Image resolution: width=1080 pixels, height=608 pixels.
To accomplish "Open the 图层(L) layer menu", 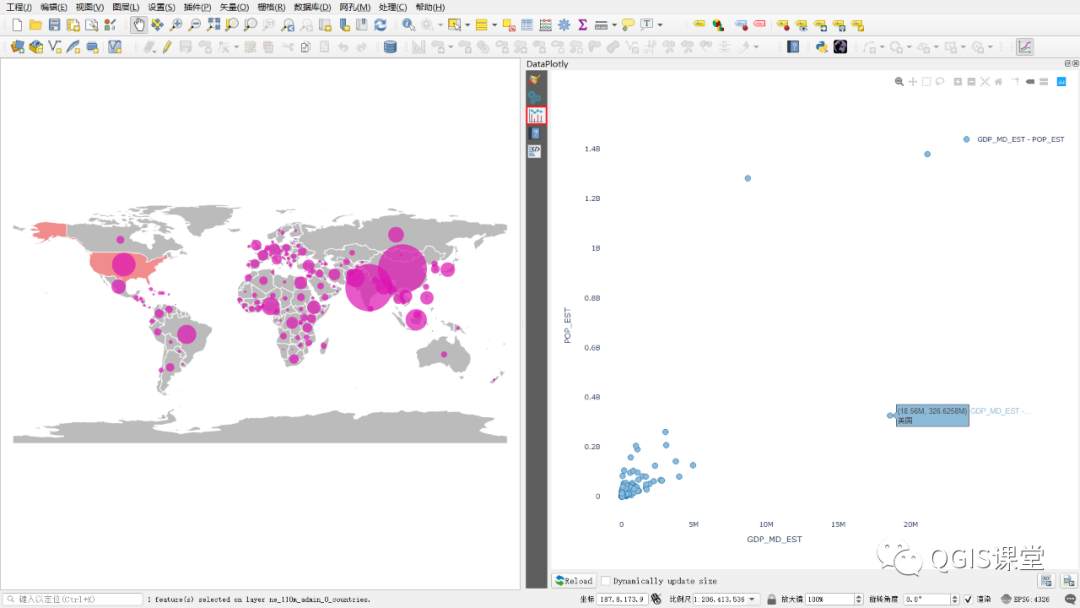I will [125, 7].
